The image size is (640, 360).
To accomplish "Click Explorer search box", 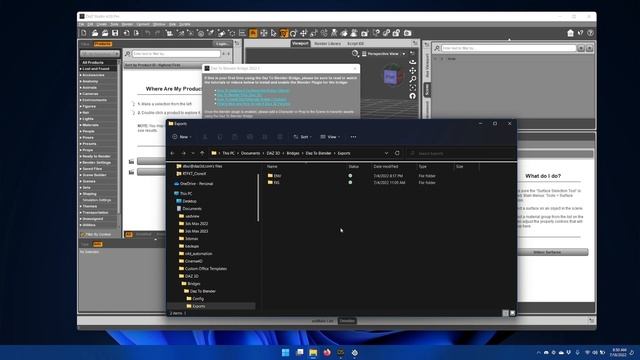I will coord(461,153).
